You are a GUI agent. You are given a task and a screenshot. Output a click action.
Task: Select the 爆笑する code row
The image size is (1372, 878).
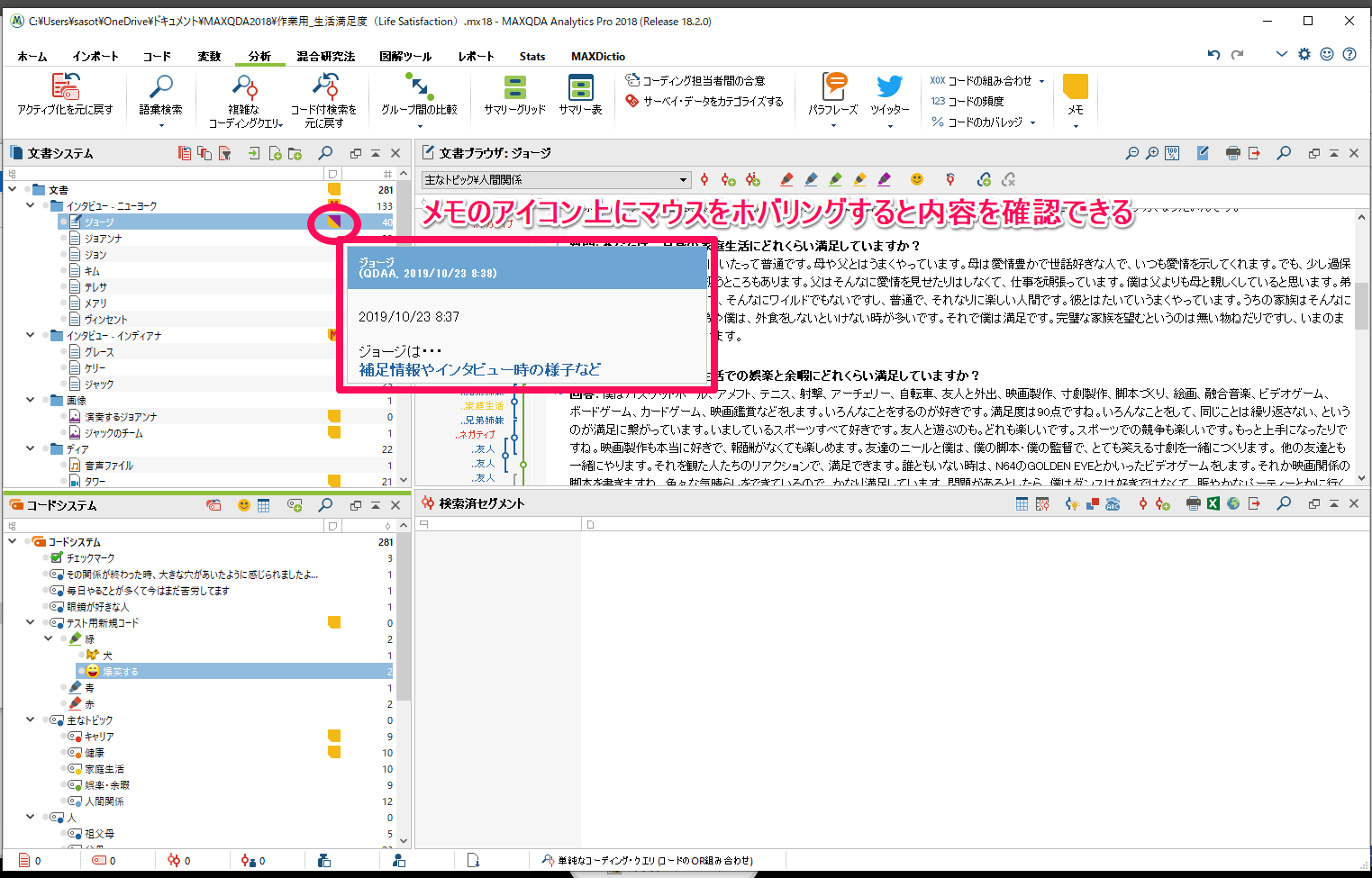pyautogui.click(x=234, y=672)
